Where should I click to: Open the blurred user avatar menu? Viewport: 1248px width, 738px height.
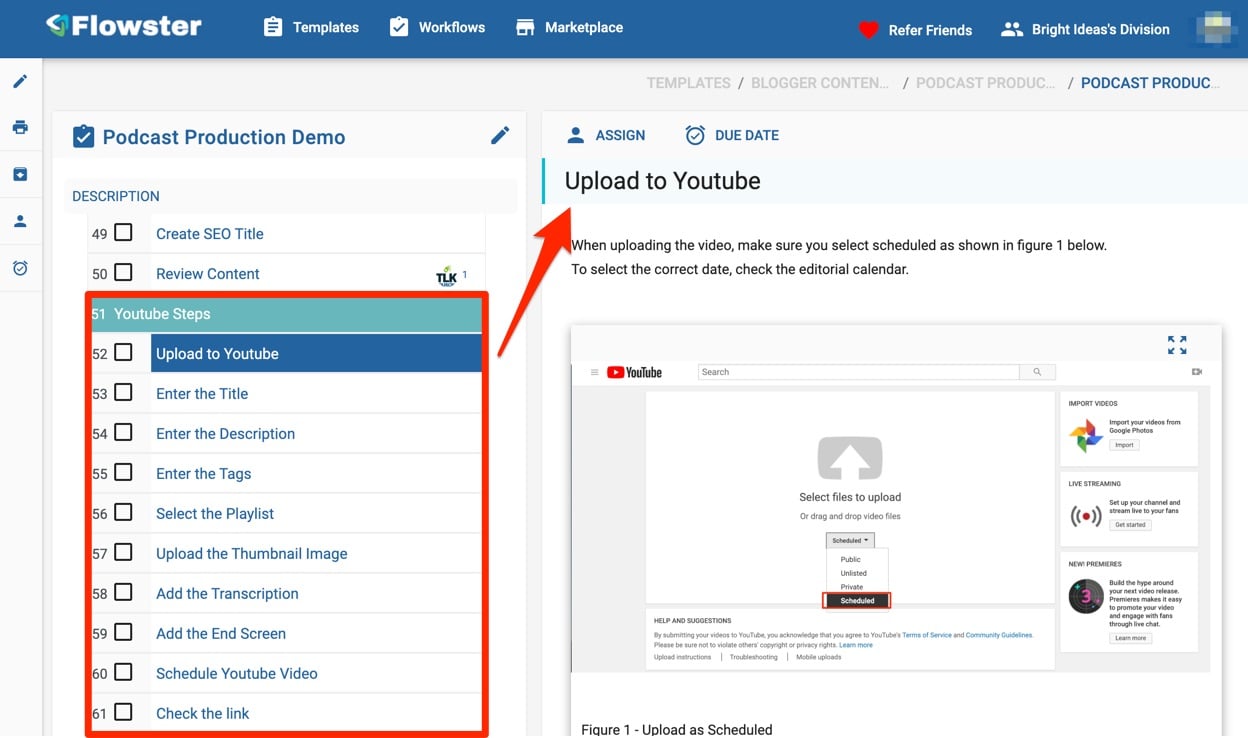click(1215, 29)
